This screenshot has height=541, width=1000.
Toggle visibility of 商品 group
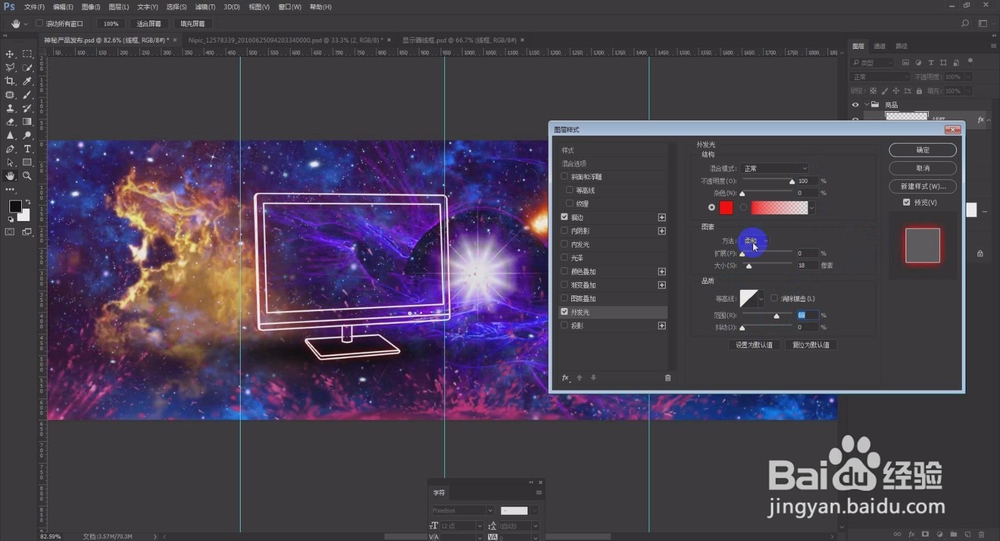pyautogui.click(x=855, y=105)
